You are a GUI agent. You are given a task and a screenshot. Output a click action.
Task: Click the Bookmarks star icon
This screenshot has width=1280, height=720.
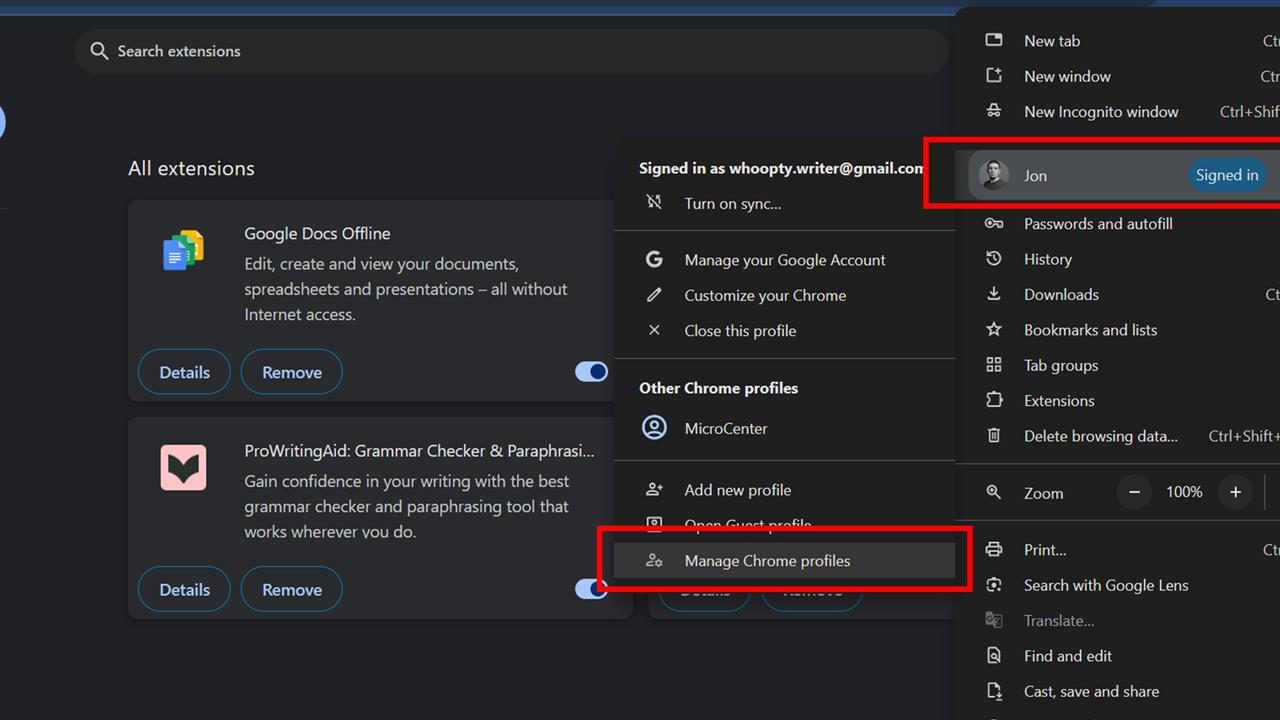[x=994, y=329]
